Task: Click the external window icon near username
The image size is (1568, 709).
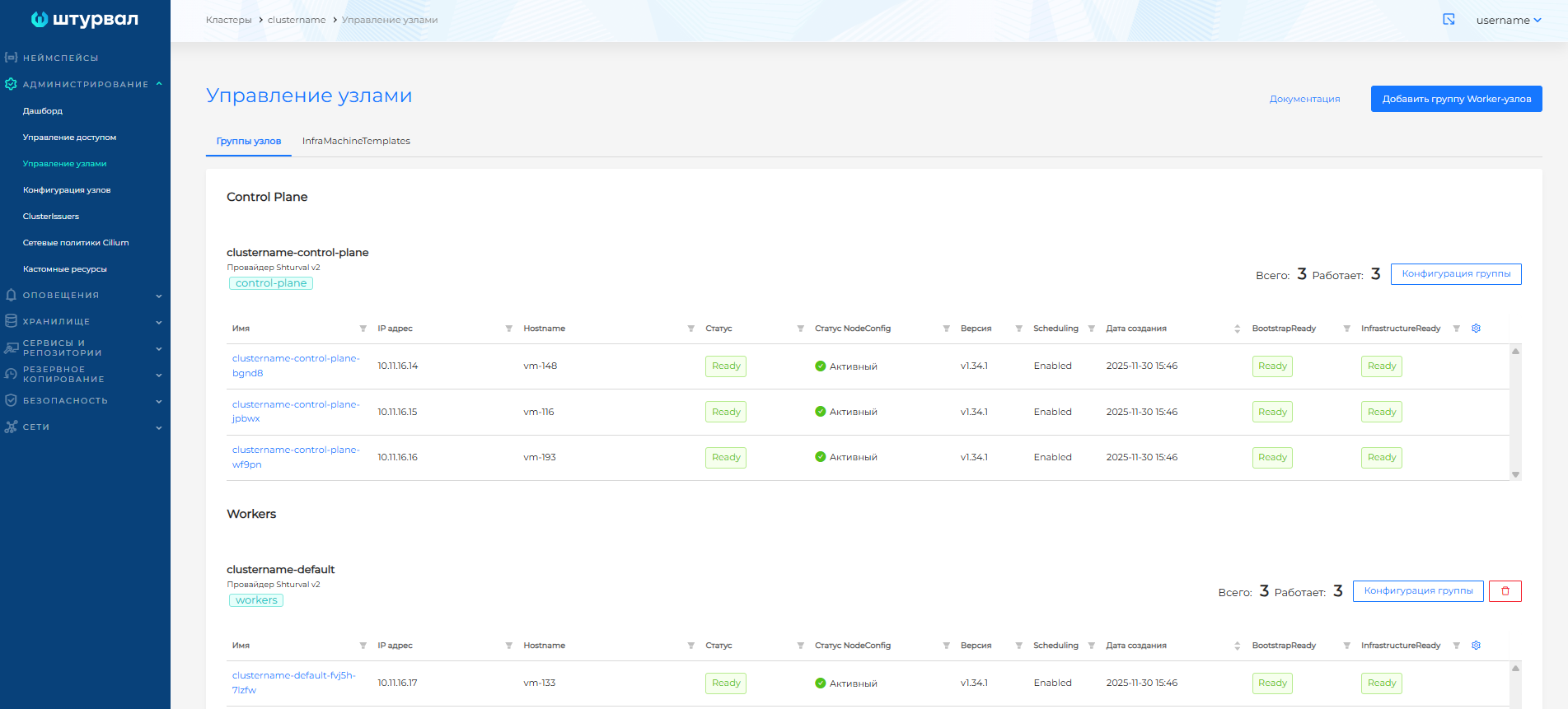Action: [1449, 20]
